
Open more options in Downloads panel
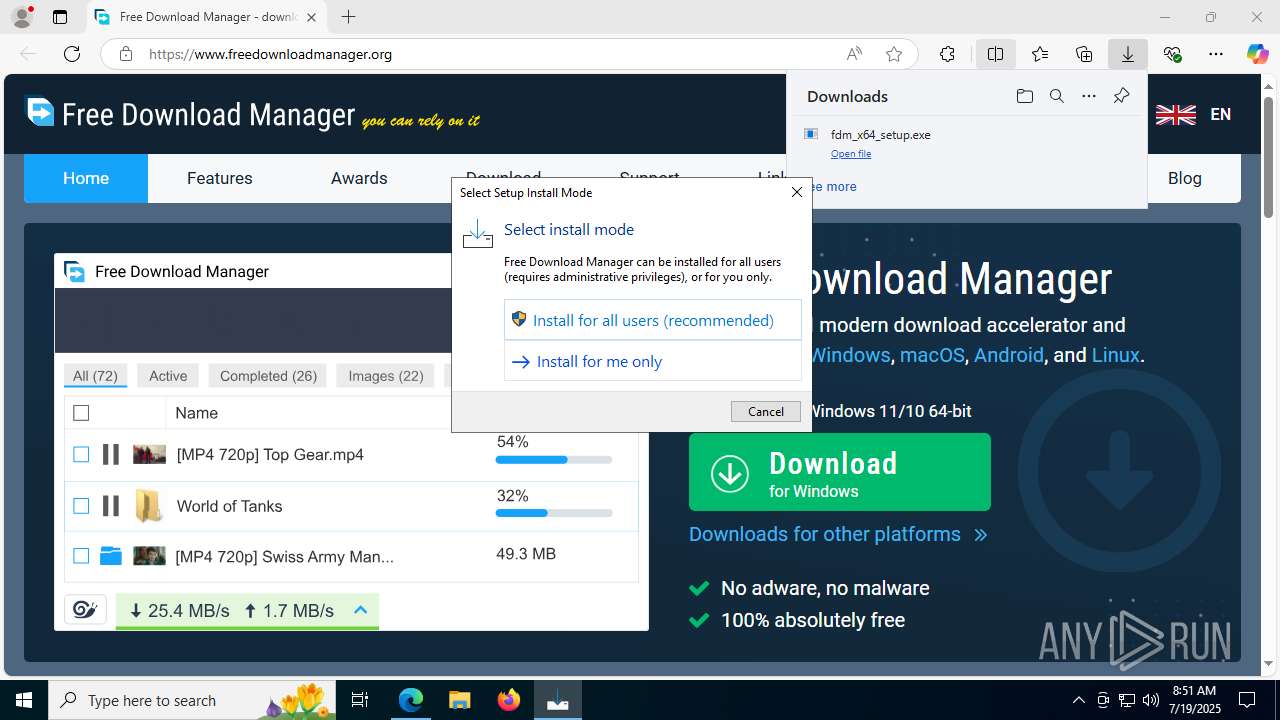point(1089,96)
